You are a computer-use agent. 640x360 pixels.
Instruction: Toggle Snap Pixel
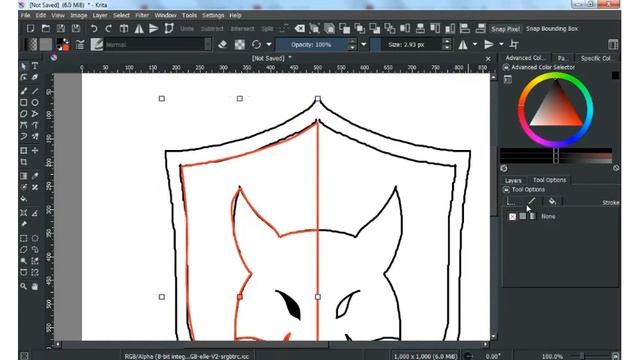click(505, 29)
